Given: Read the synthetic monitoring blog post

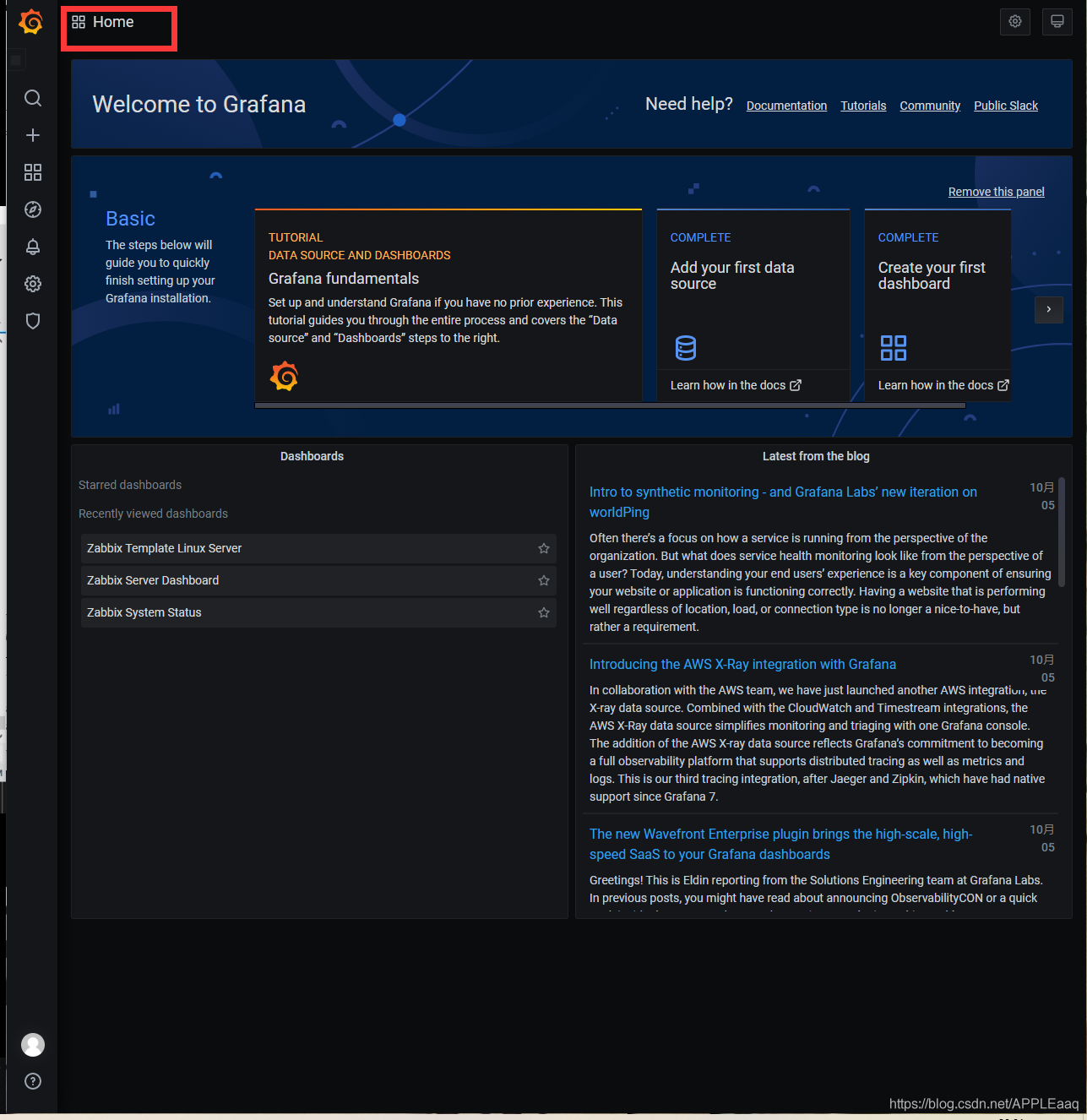Looking at the screenshot, I should pyautogui.click(x=783, y=502).
